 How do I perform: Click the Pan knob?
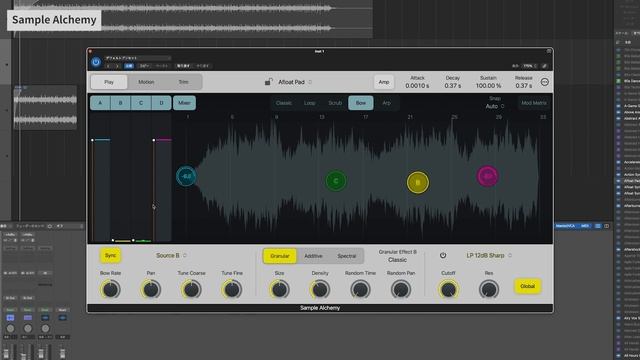point(151,289)
